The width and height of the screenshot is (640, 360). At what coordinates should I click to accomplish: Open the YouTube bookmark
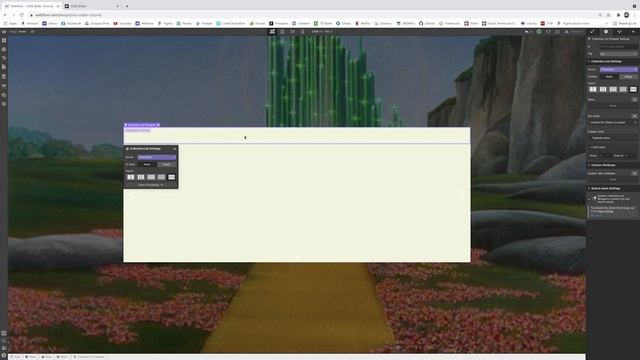coord(123,23)
